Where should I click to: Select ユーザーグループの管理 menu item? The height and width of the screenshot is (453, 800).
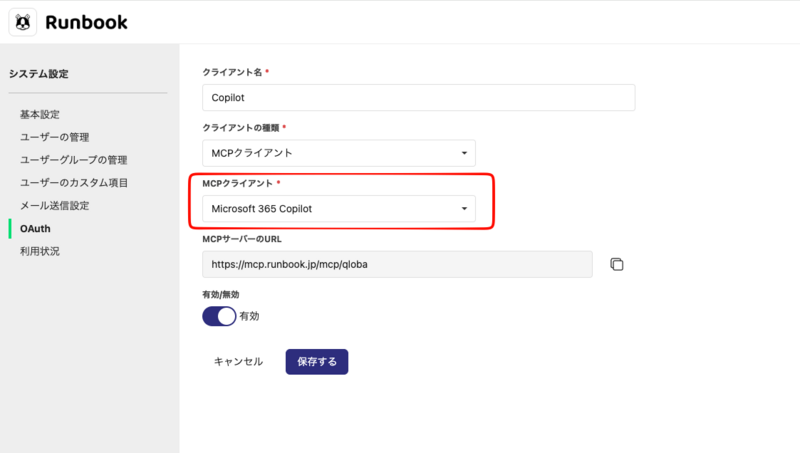point(73,160)
